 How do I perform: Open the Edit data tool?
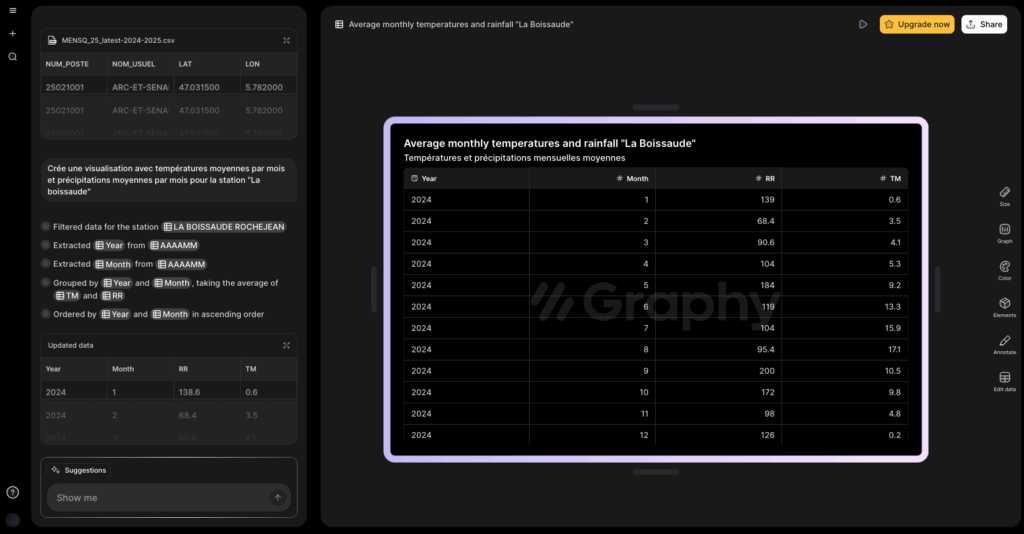(1004, 381)
